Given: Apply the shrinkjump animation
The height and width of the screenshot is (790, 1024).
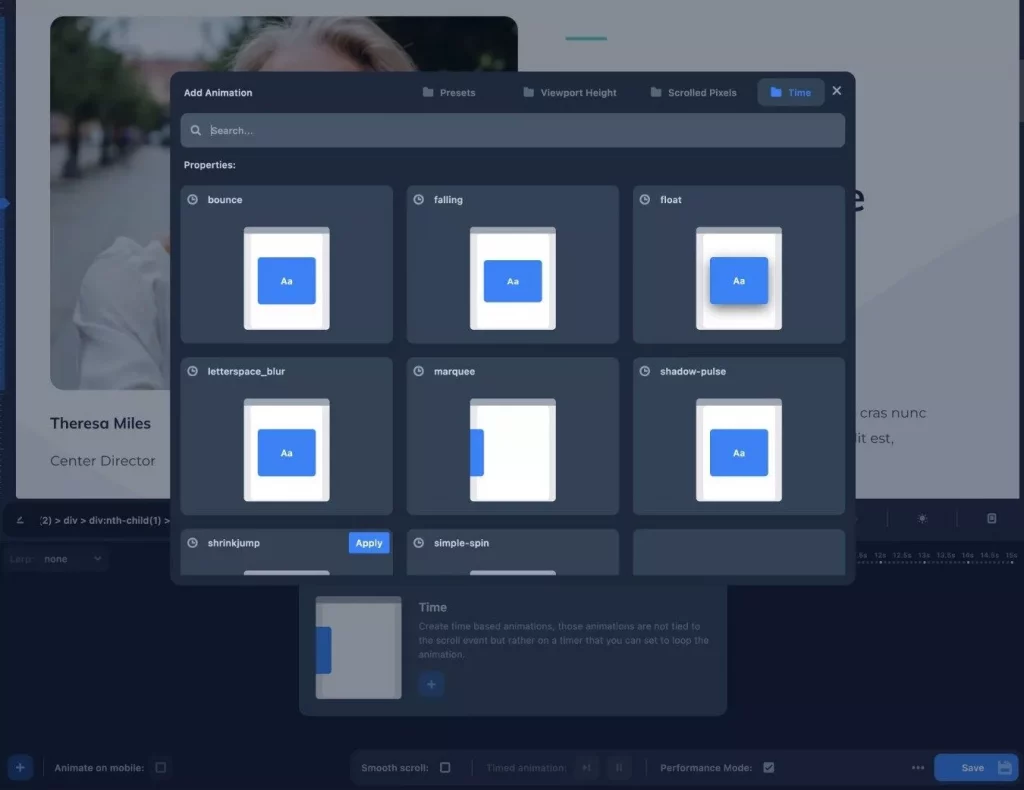Looking at the screenshot, I should point(369,543).
